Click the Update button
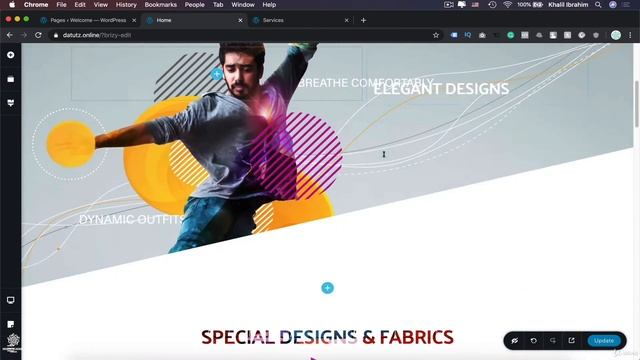Viewport: 640px width, 360px height. [x=604, y=340]
